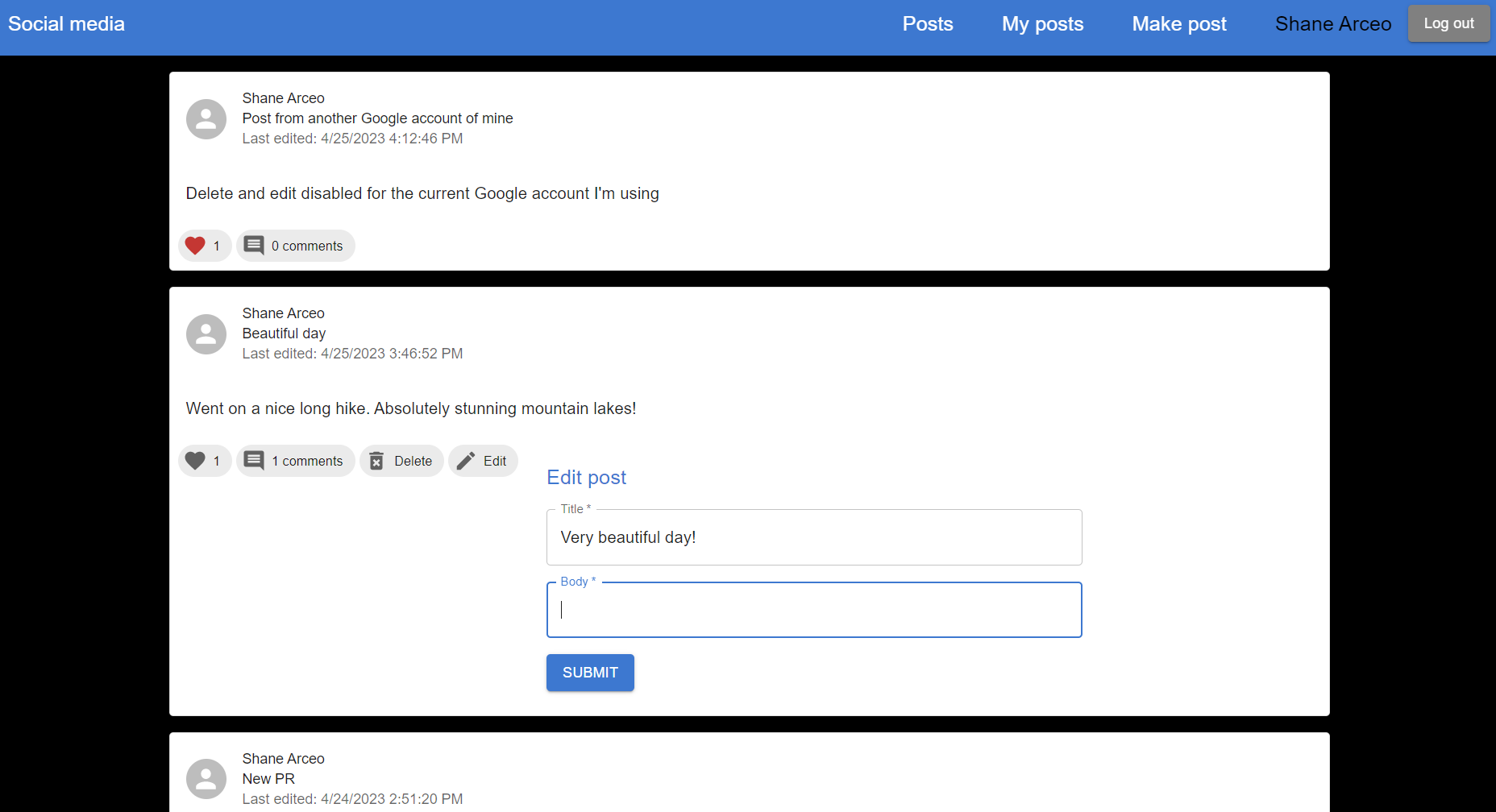Viewport: 1496px width, 812px height.
Task: Click into the Body text field
Action: click(814, 610)
